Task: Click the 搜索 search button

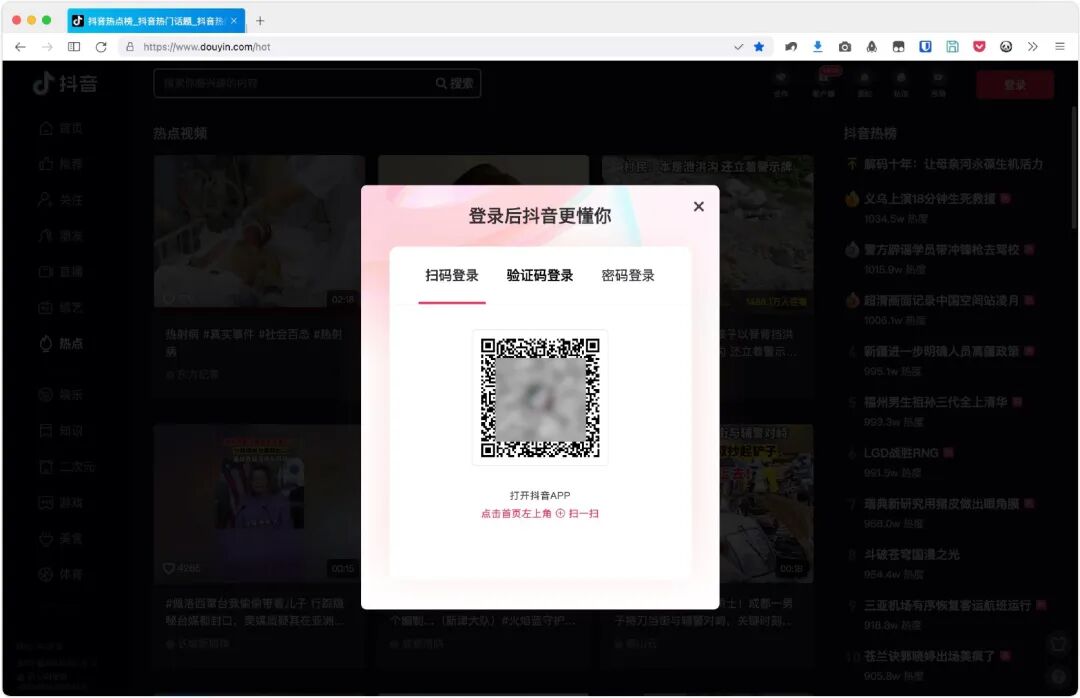Action: 455,83
